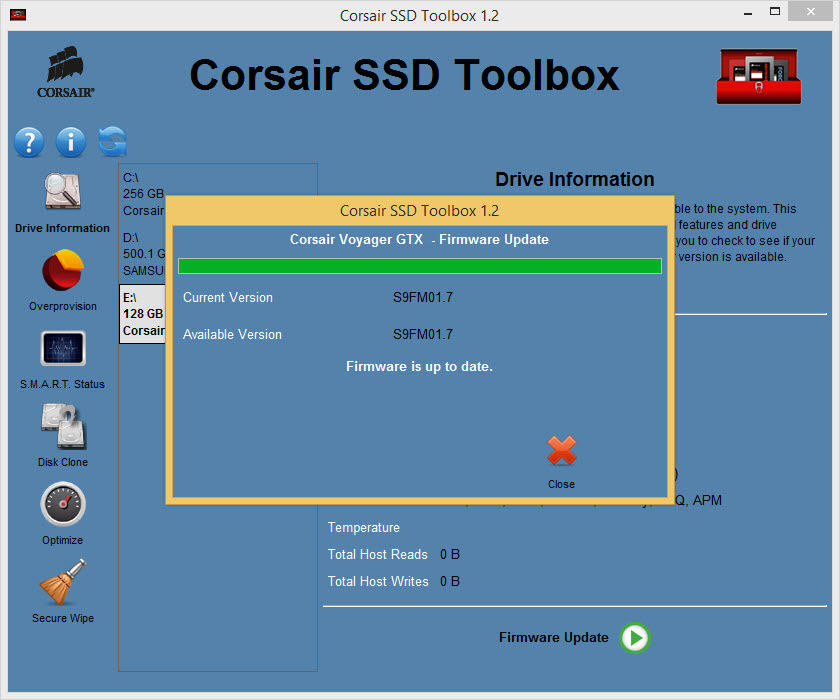Click the app icon in title bar

tap(18, 14)
